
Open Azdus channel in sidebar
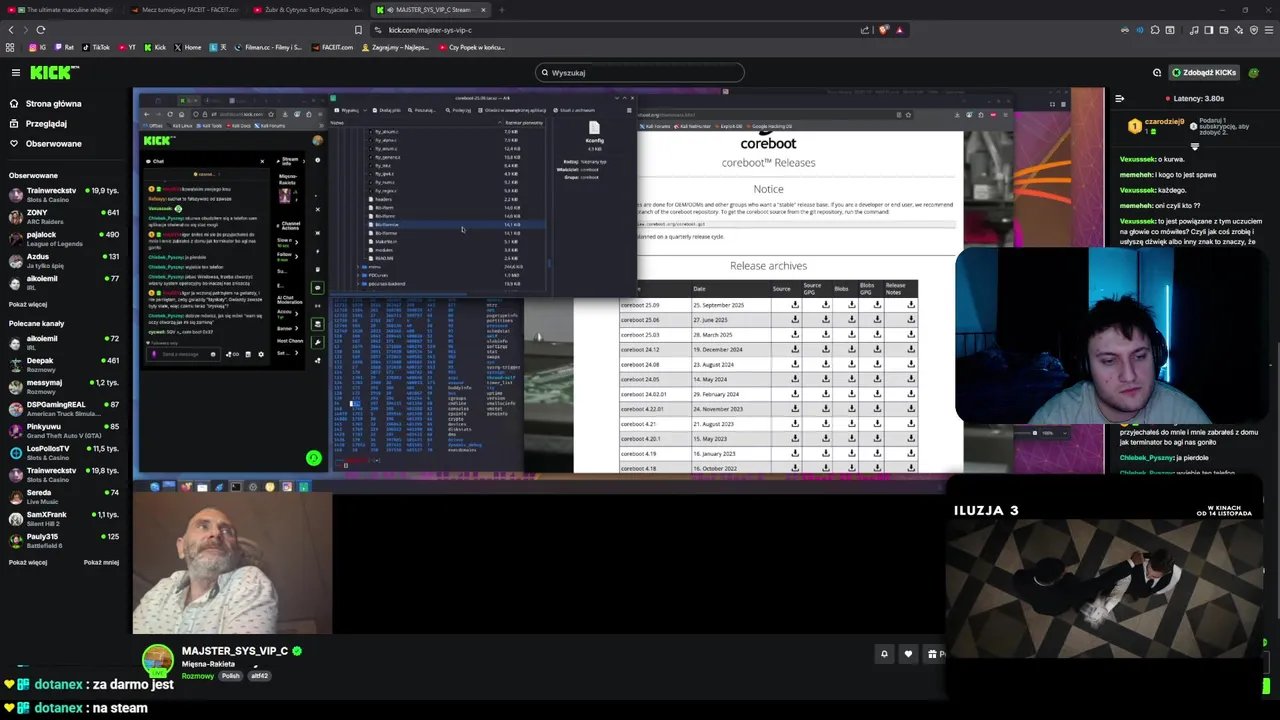tap(64, 260)
